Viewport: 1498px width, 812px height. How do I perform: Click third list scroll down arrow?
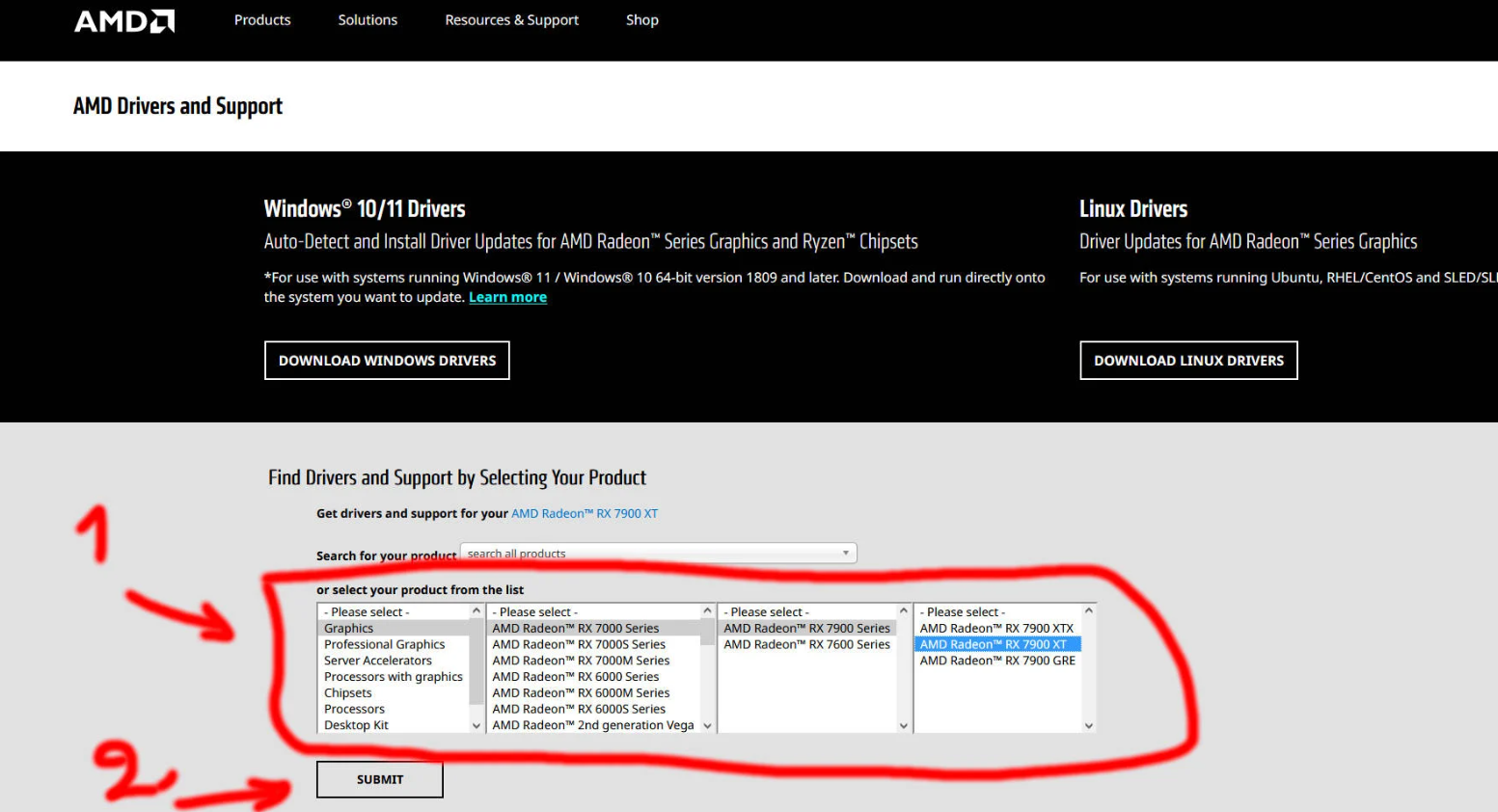(x=904, y=725)
